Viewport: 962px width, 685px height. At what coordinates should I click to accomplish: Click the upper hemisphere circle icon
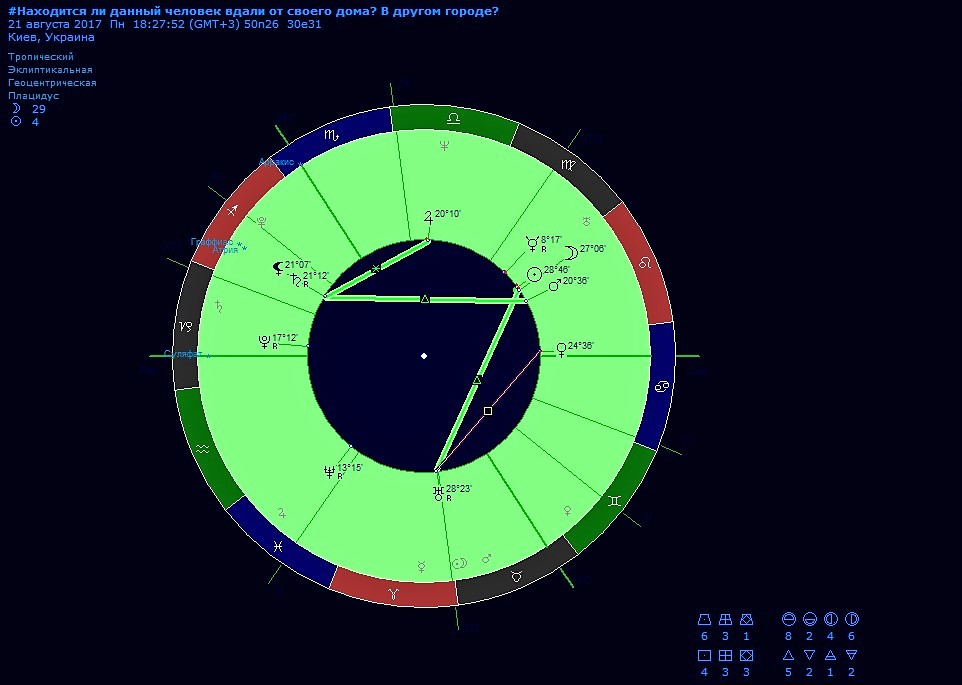[x=789, y=619]
